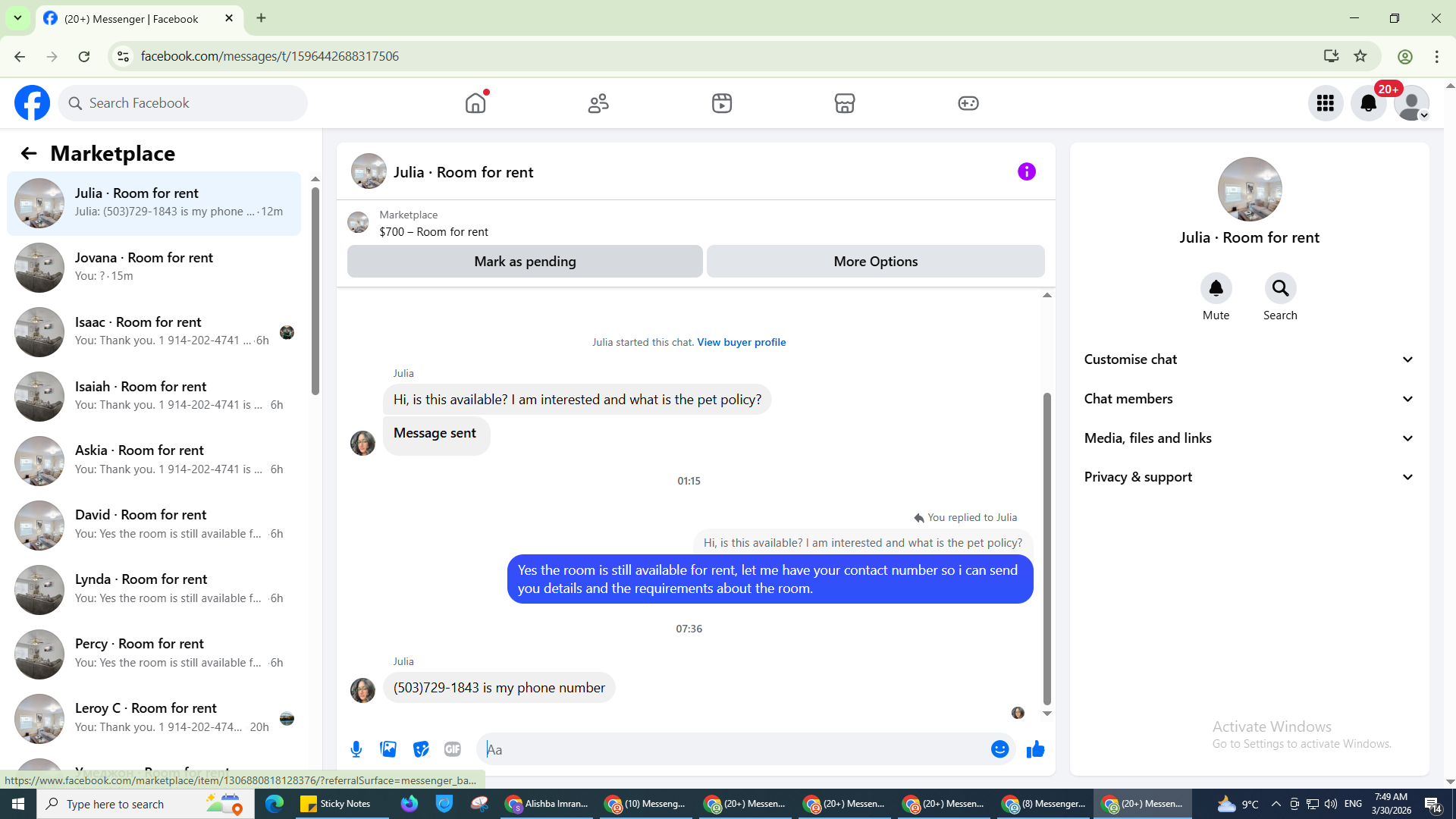This screenshot has height=819, width=1456.
Task: Click the voice clip microphone icon
Action: pos(356,749)
